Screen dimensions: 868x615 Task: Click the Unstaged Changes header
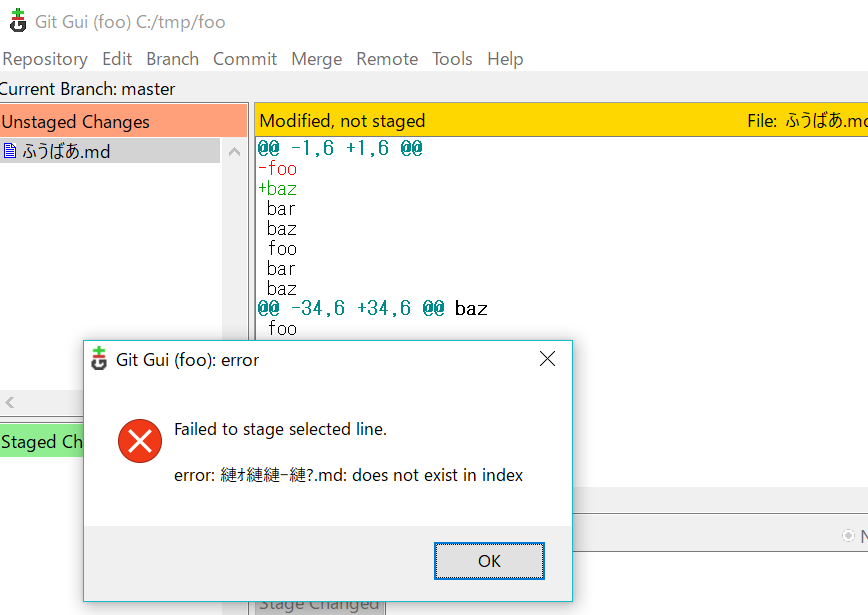pyautogui.click(x=123, y=121)
